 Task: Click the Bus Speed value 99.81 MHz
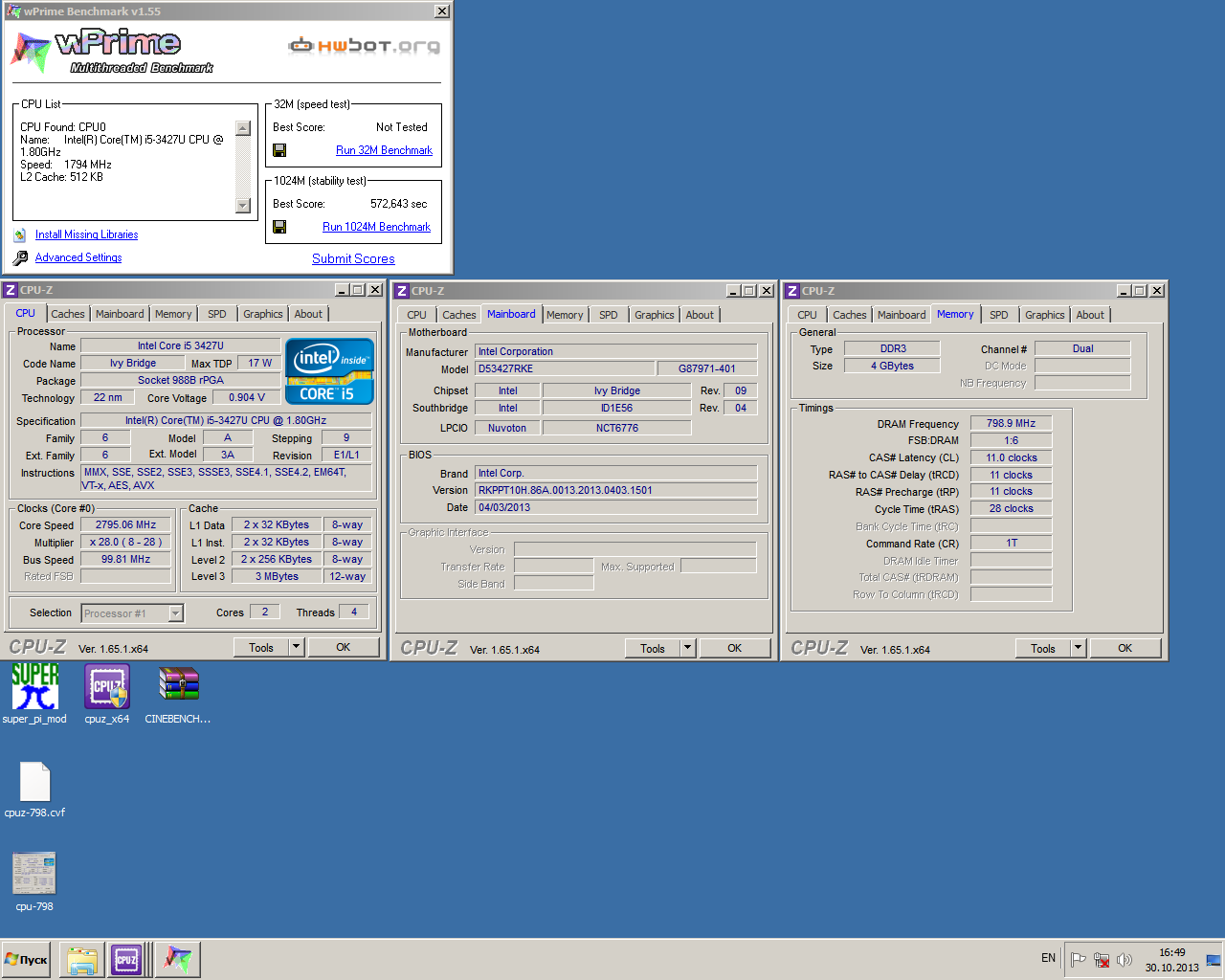coord(126,559)
